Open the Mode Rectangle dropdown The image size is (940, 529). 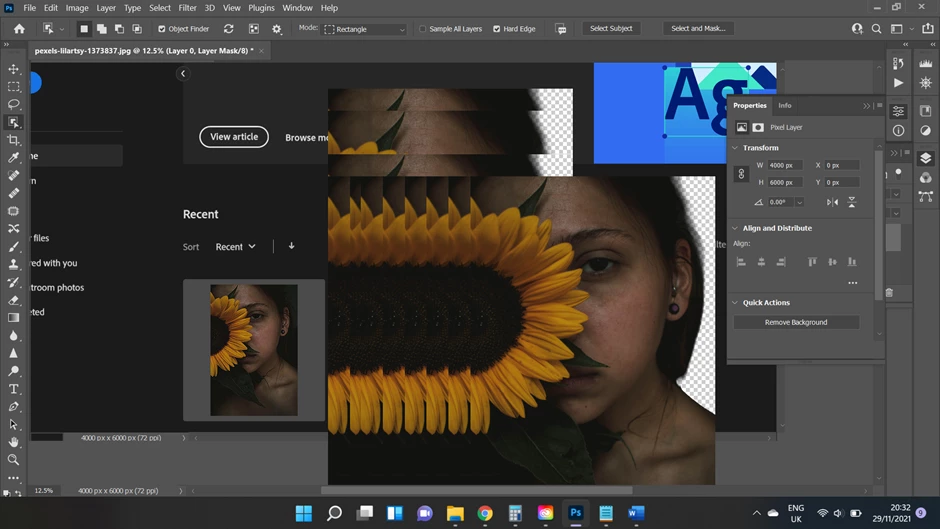point(365,29)
